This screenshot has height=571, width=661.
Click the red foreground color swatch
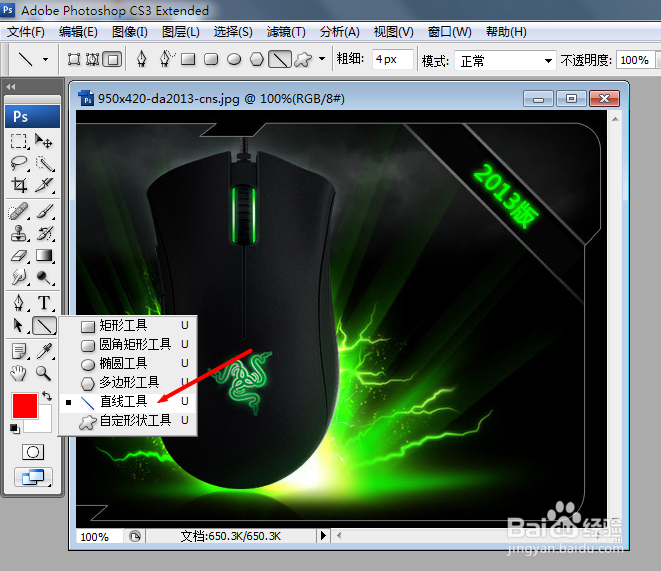tap(25, 406)
